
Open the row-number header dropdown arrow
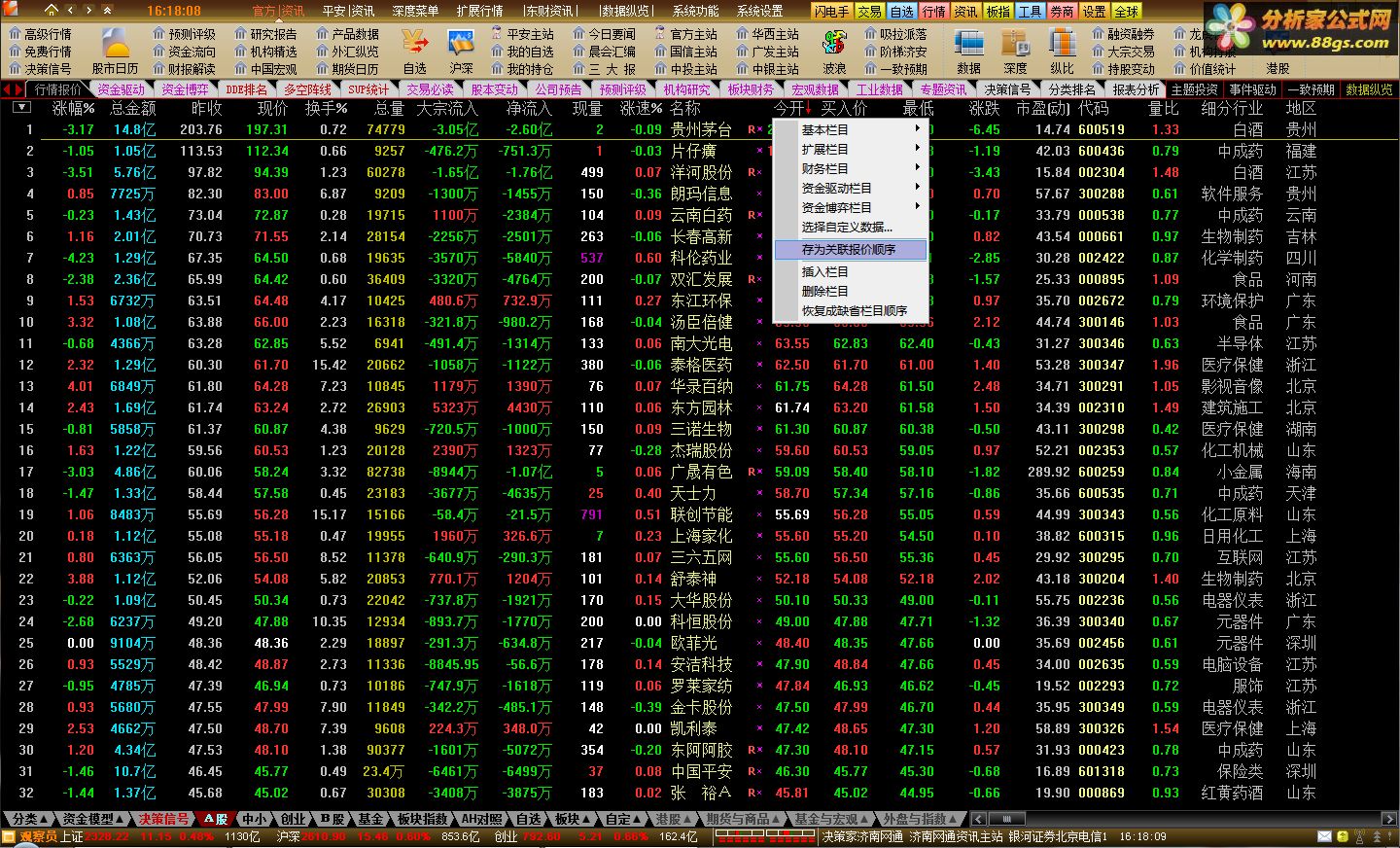21,108
